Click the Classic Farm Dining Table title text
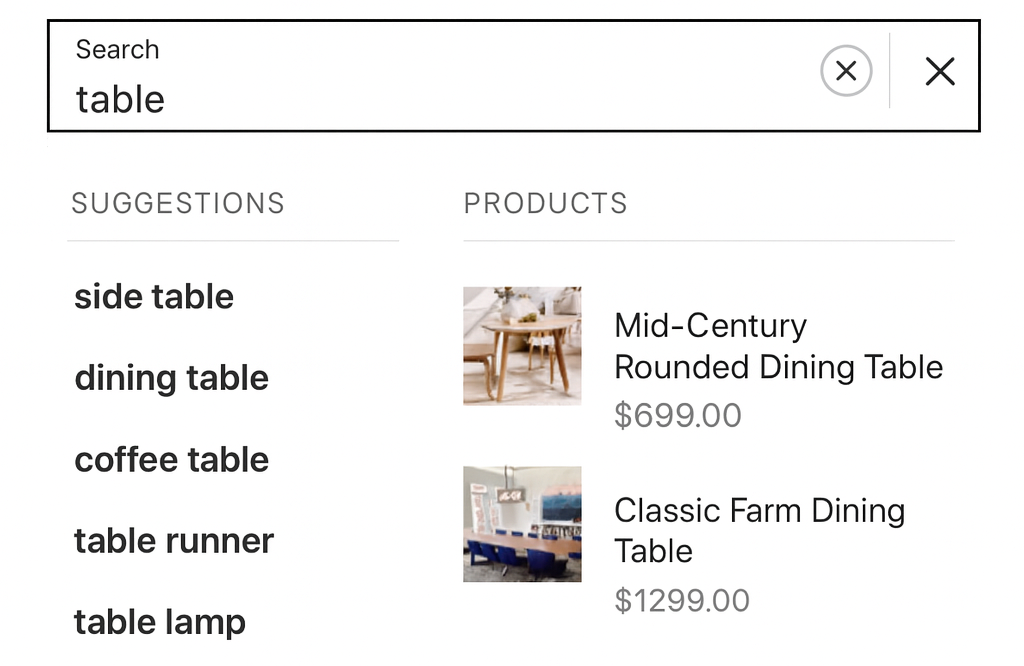 (x=759, y=530)
